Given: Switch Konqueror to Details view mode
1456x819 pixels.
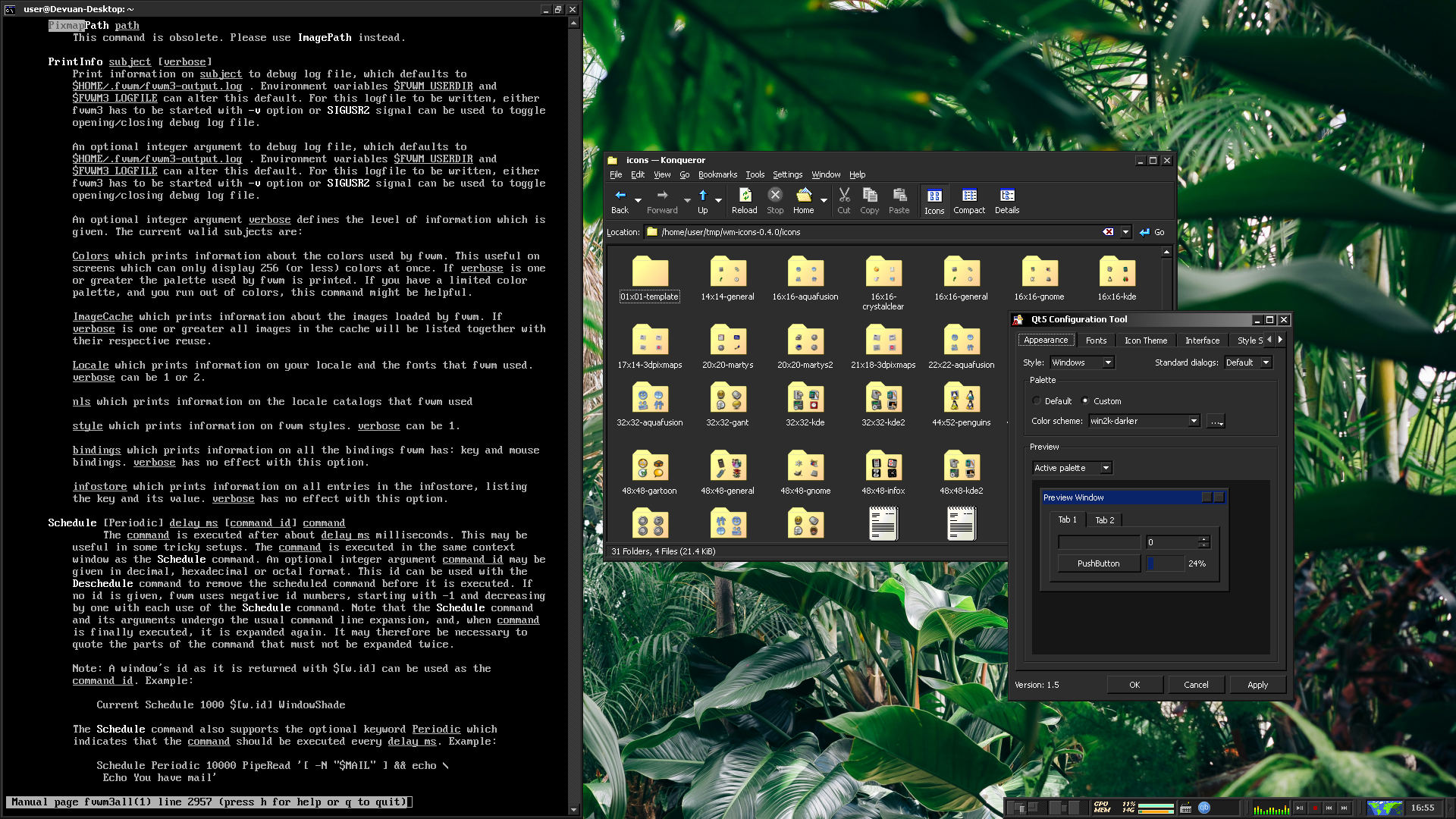Looking at the screenshot, I should 1007,201.
